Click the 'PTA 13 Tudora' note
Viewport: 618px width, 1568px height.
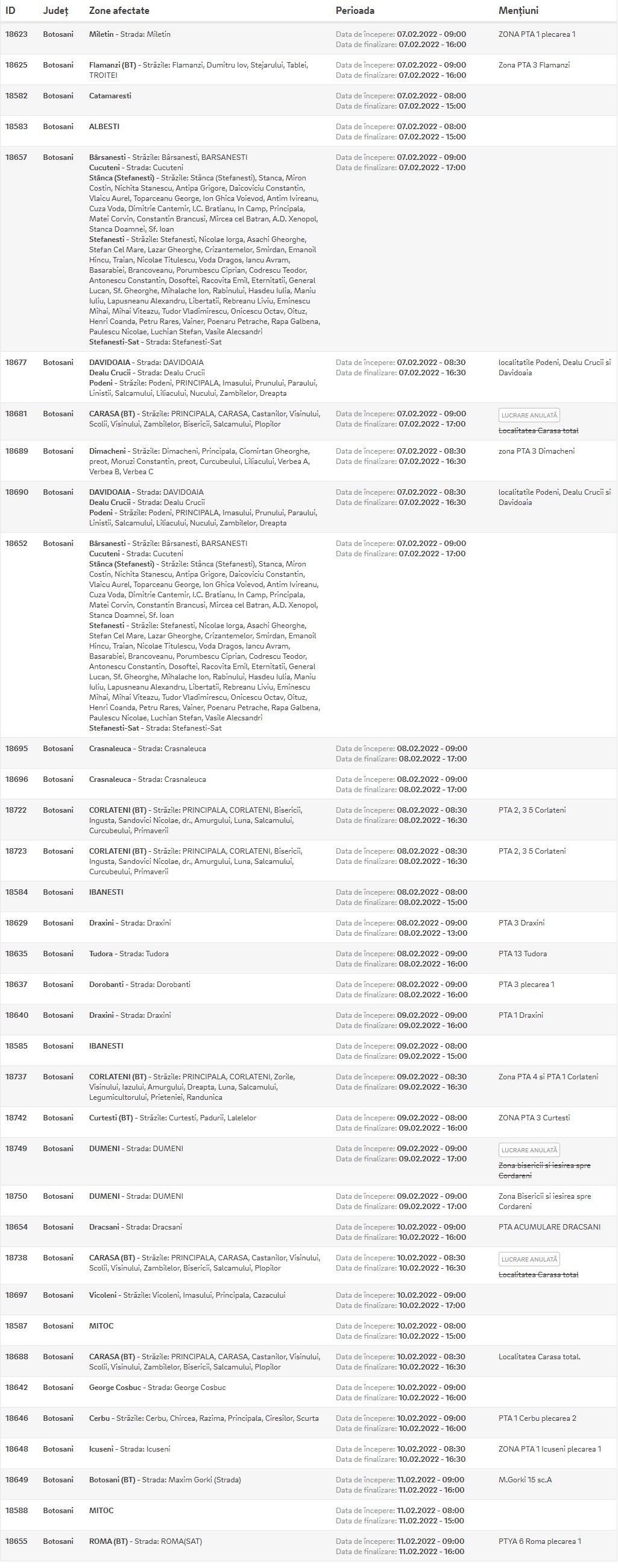[x=523, y=953]
